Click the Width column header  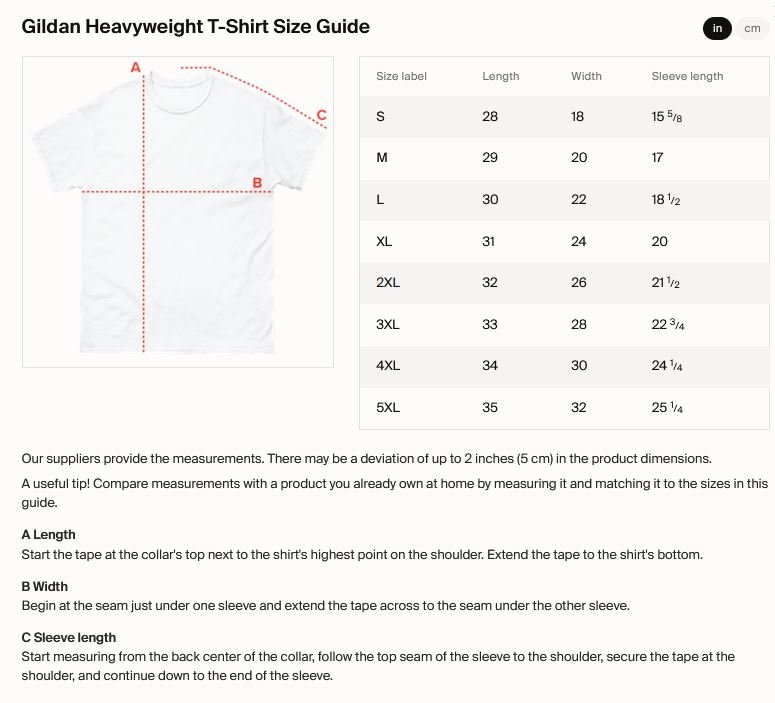tap(587, 76)
